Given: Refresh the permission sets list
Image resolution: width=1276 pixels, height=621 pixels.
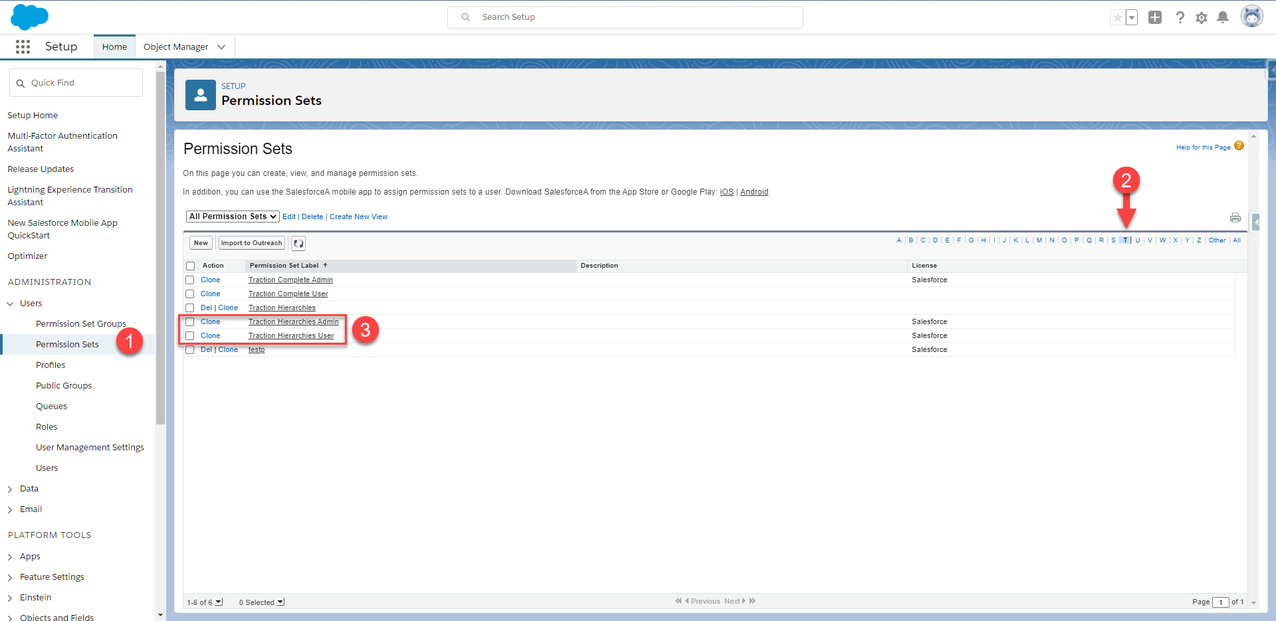Looking at the screenshot, I should coord(298,243).
